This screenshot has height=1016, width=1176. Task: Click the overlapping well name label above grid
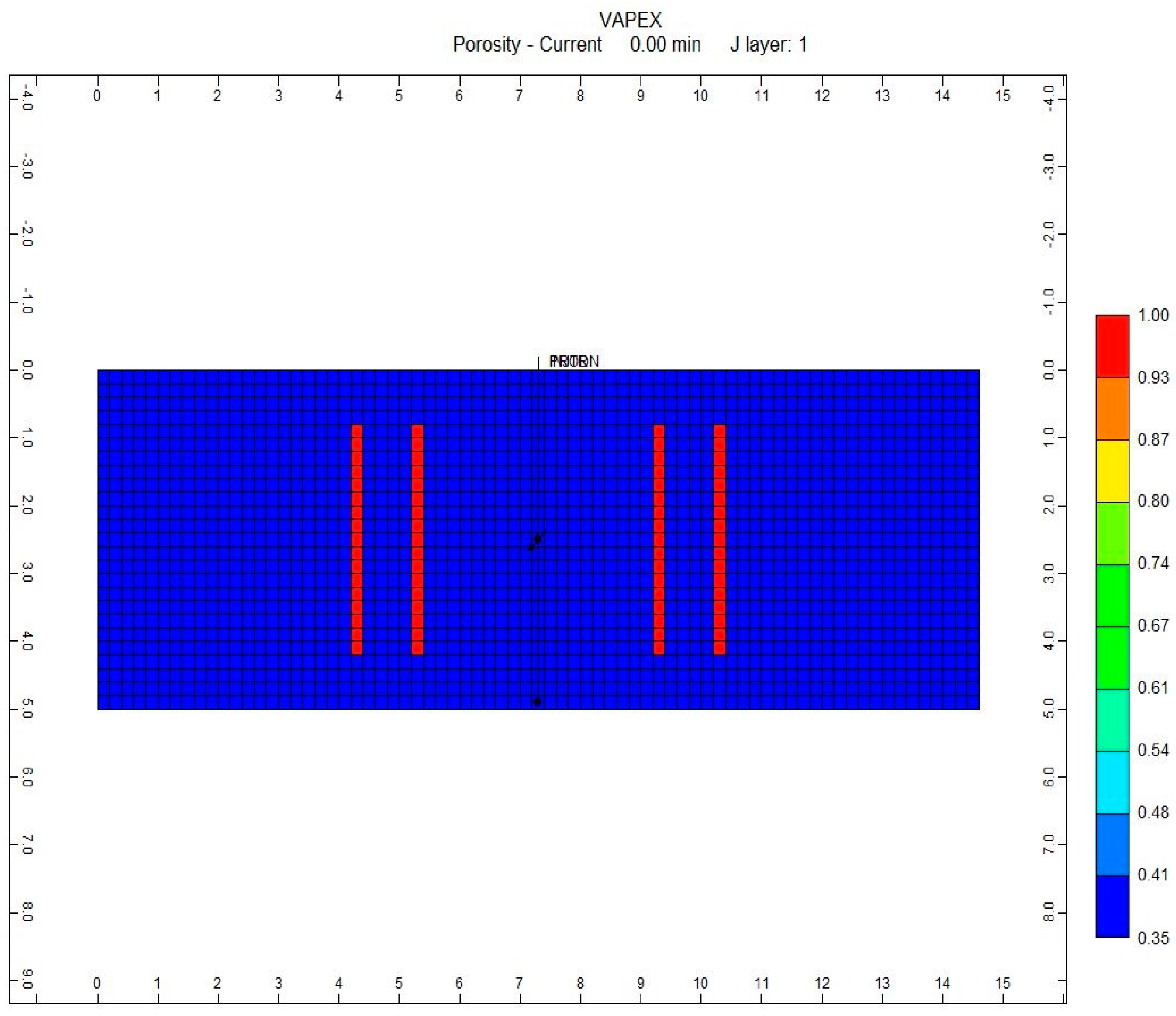573,361
